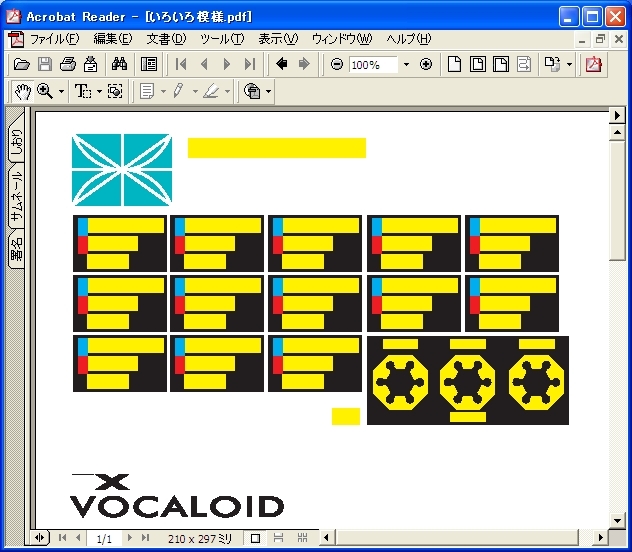632x552 pixels.
Task: Open the zoom percentage dropdown arrow
Action: click(406, 64)
